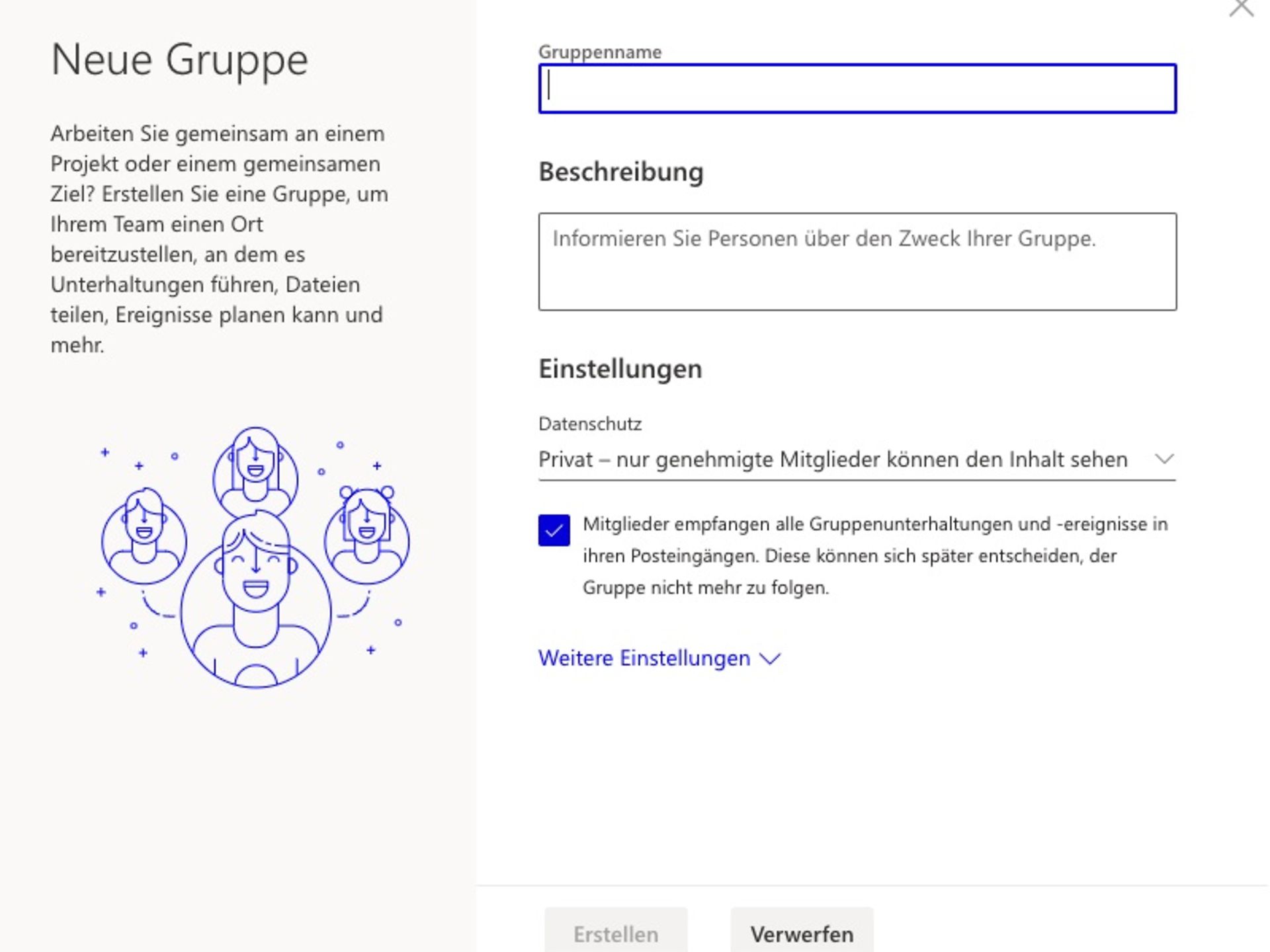1270x952 pixels.
Task: Click the Einstellungen section heading
Action: click(620, 368)
